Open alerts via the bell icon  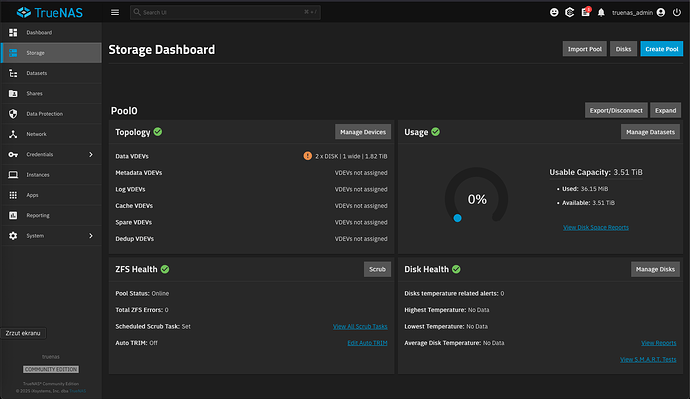click(601, 13)
